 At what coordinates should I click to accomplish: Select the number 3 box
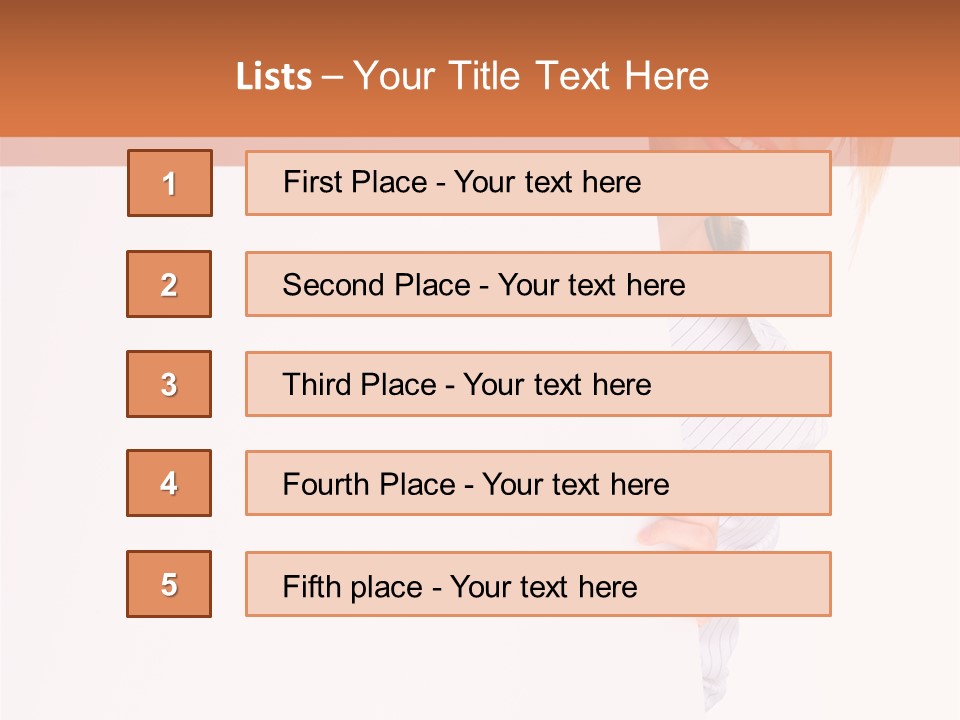(x=169, y=384)
